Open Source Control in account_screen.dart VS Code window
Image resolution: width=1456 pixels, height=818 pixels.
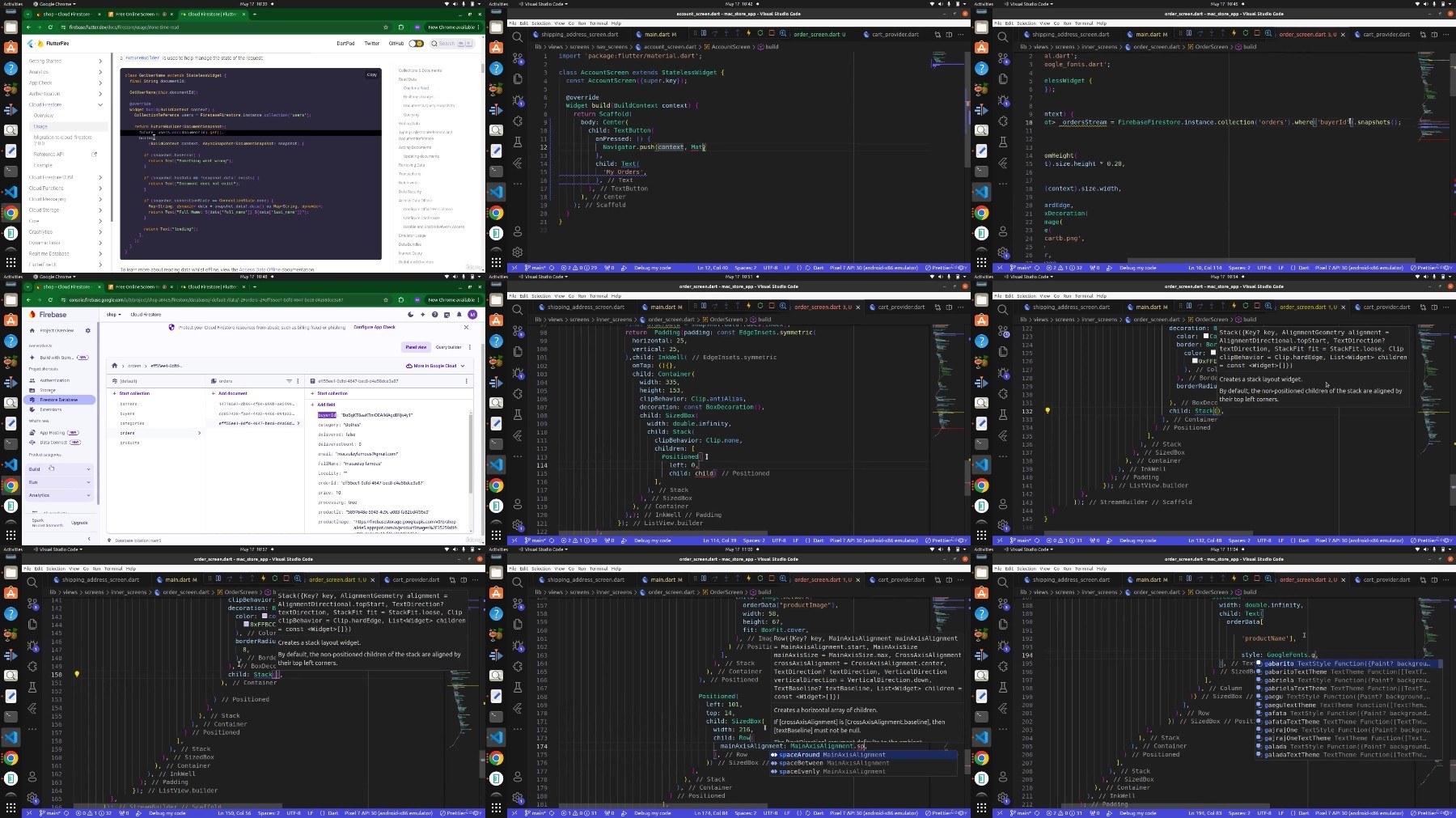point(518,58)
